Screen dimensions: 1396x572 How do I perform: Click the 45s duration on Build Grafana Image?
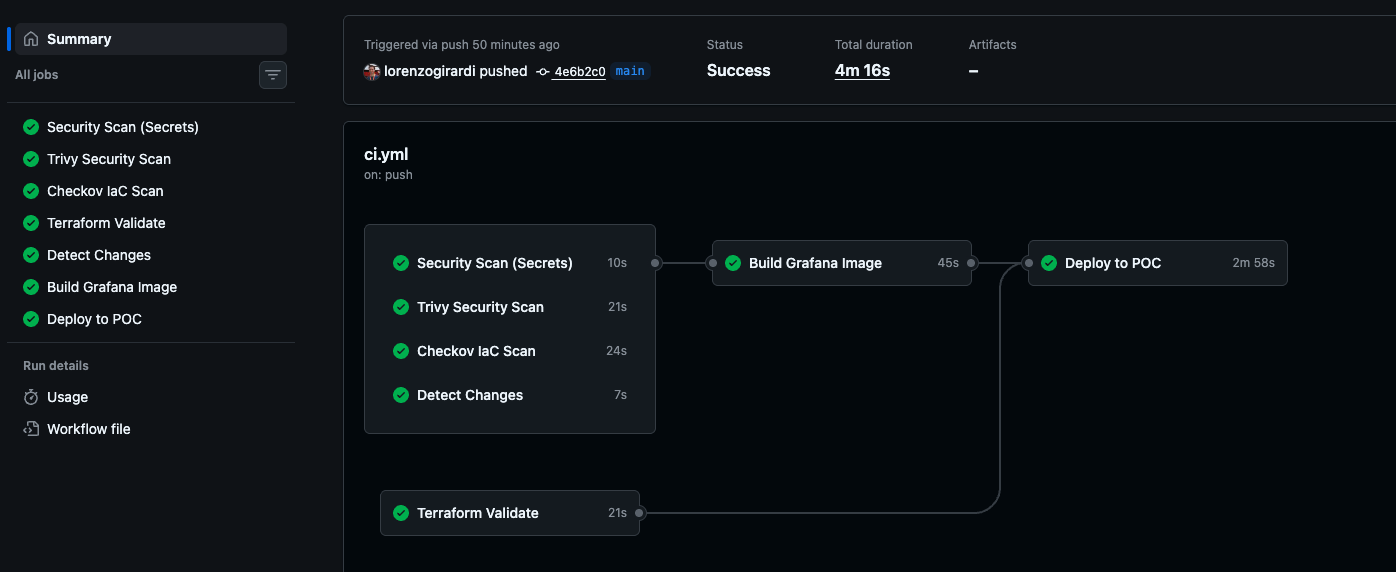(x=948, y=263)
